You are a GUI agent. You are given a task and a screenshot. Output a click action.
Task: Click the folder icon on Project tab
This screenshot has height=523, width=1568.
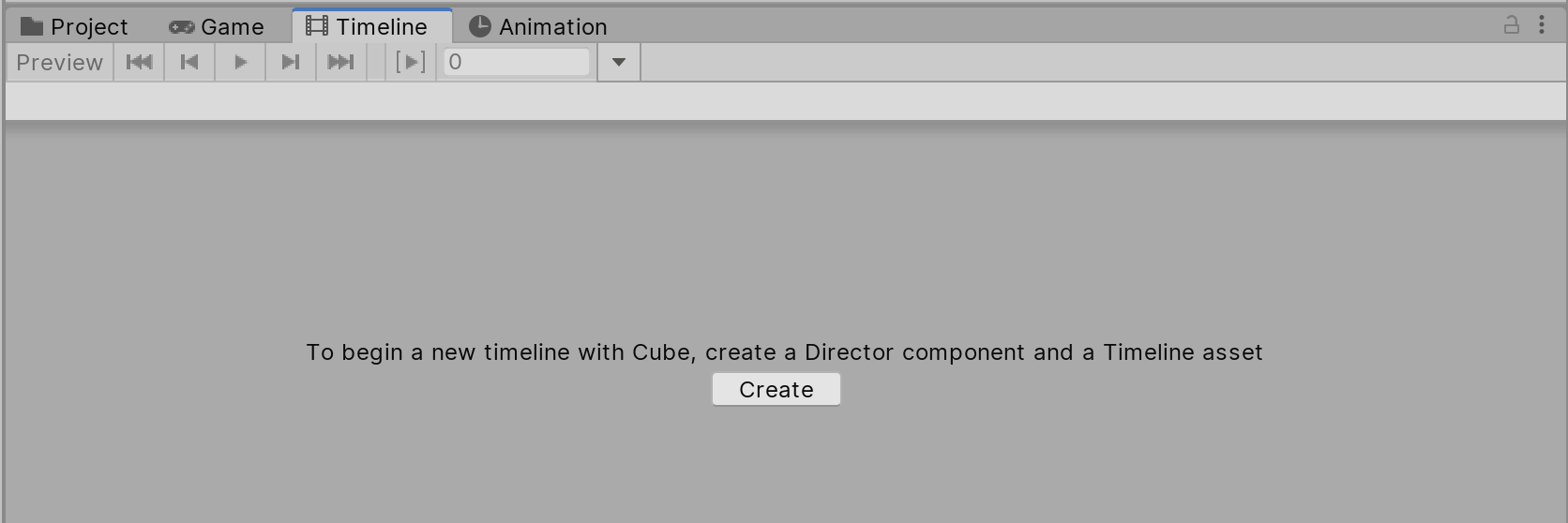pyautogui.click(x=32, y=26)
